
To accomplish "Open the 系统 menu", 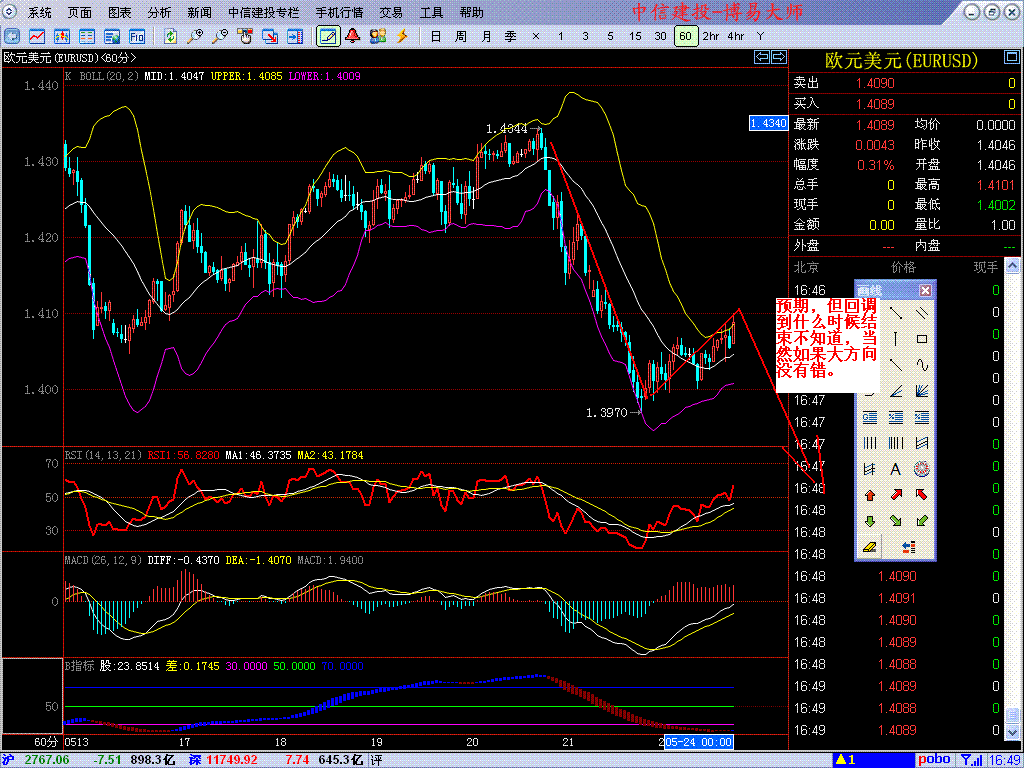I will (40, 12).
